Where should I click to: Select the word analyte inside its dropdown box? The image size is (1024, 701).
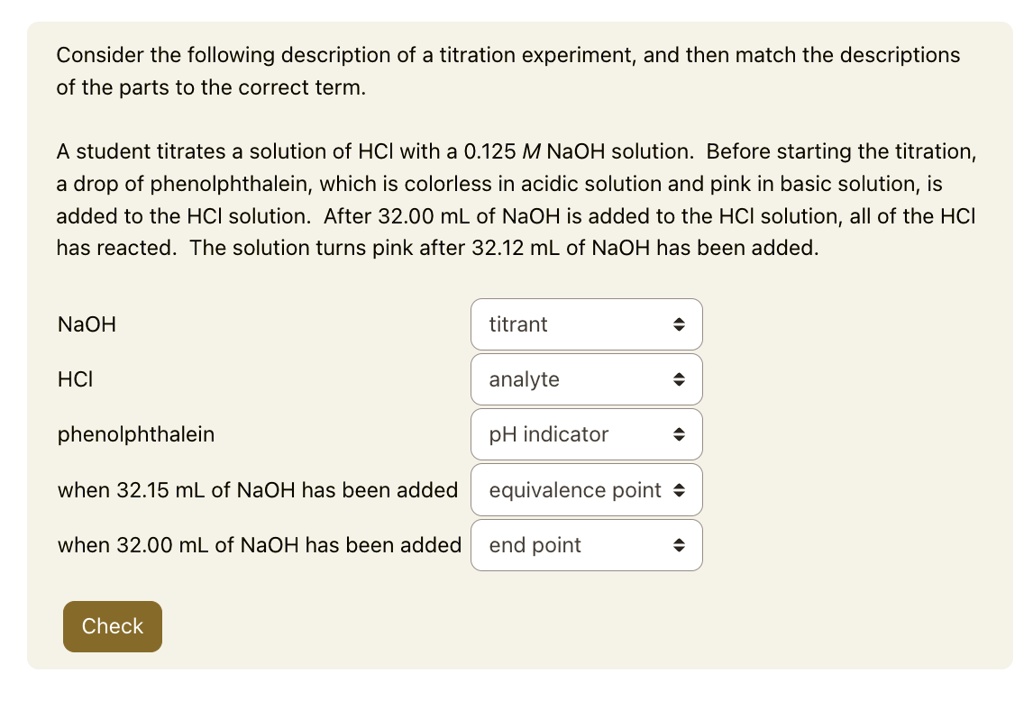pos(524,379)
